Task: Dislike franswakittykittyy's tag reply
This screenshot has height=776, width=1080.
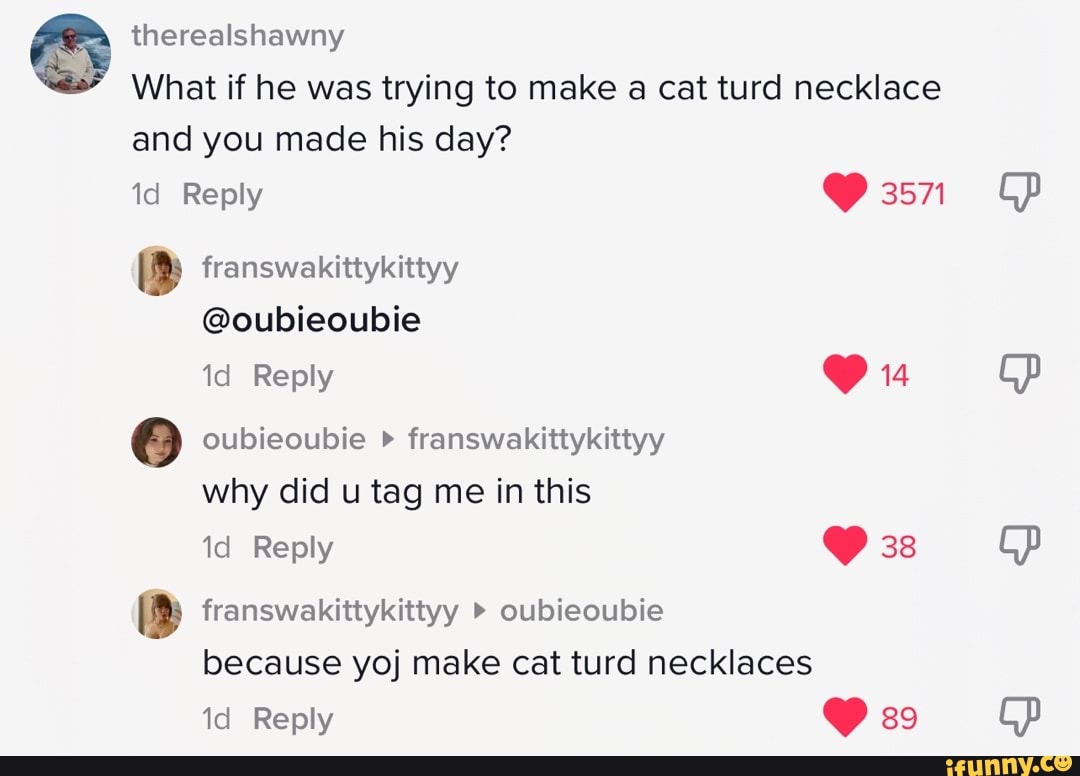Action: 1019,374
